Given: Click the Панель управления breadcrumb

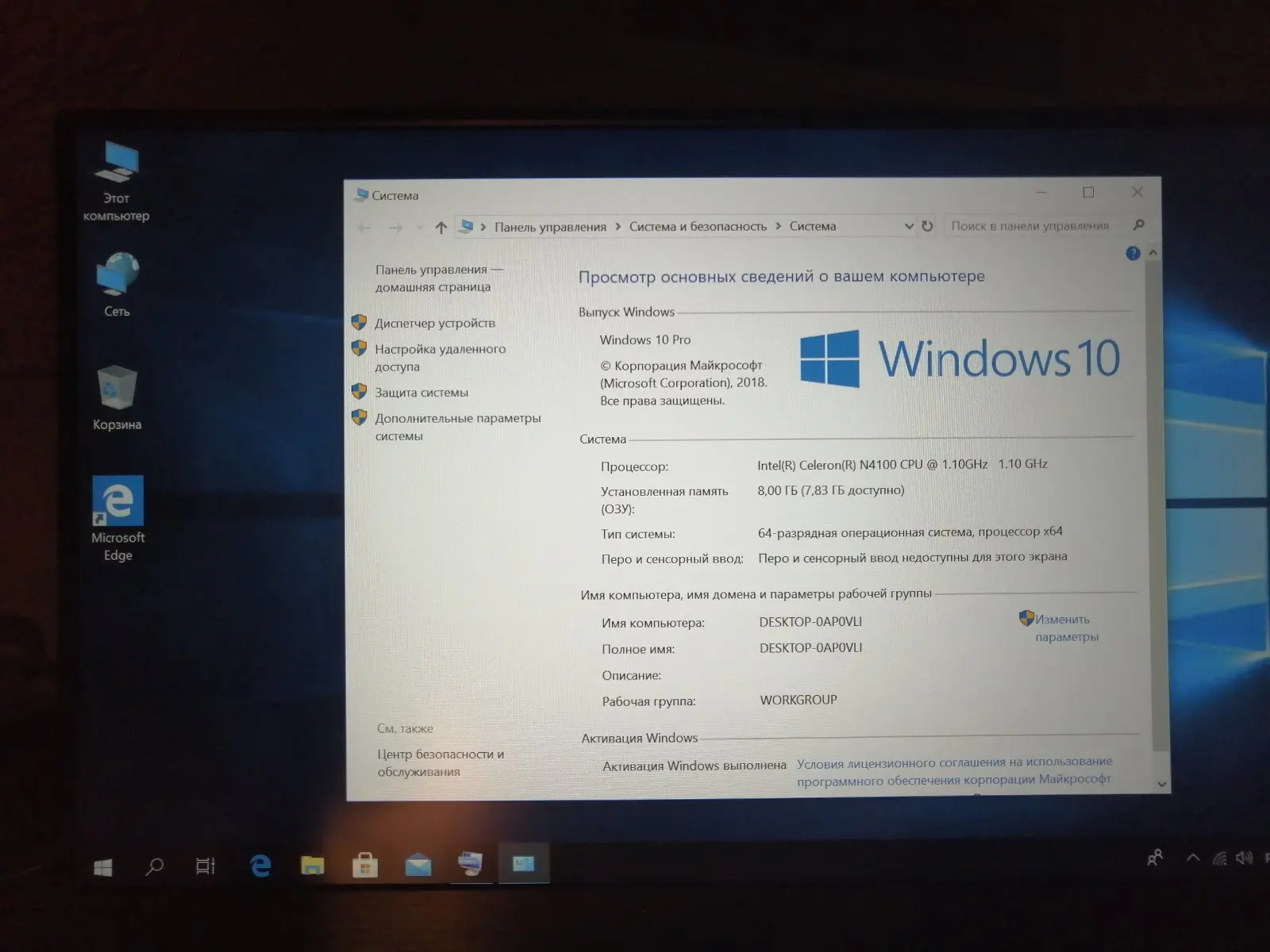Looking at the screenshot, I should point(550,227).
